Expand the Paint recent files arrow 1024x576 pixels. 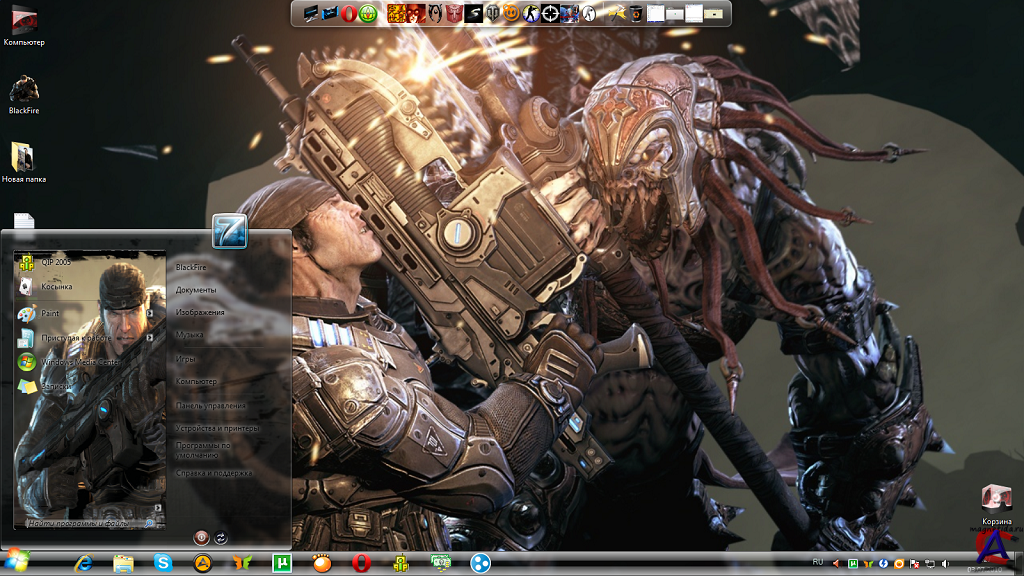click(150, 313)
